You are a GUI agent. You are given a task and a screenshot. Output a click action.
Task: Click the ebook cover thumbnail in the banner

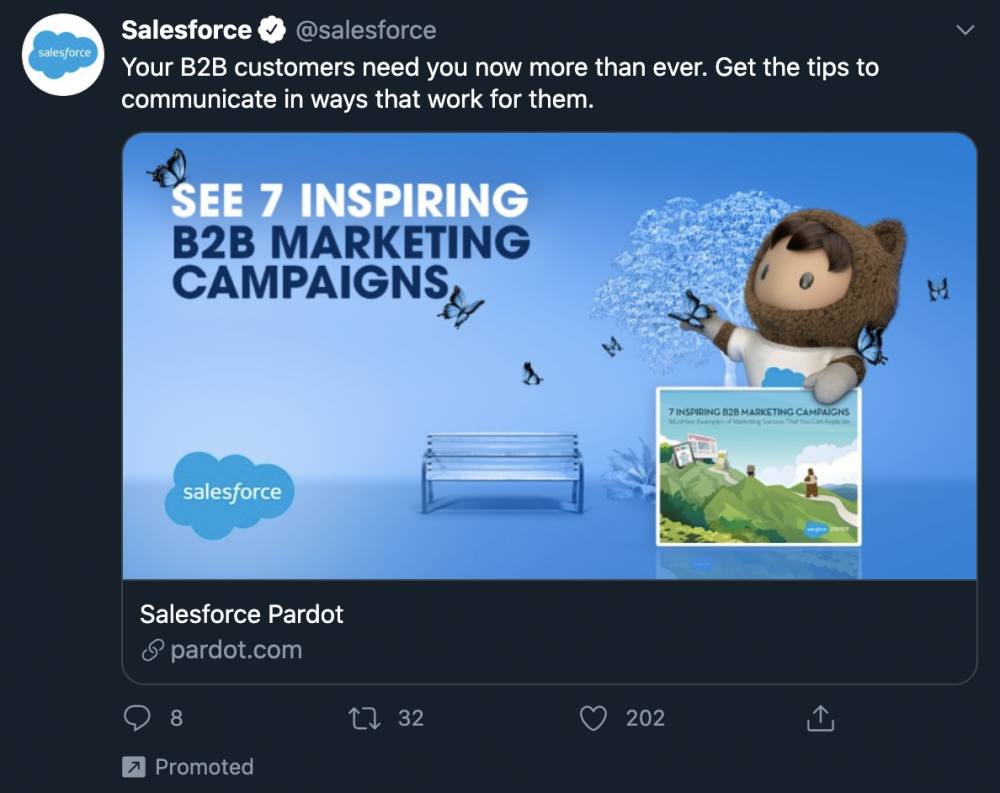(758, 466)
